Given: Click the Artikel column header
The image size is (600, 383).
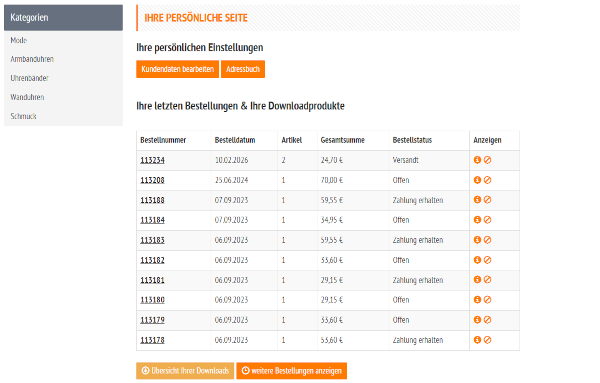Looking at the screenshot, I should pyautogui.click(x=292, y=140).
